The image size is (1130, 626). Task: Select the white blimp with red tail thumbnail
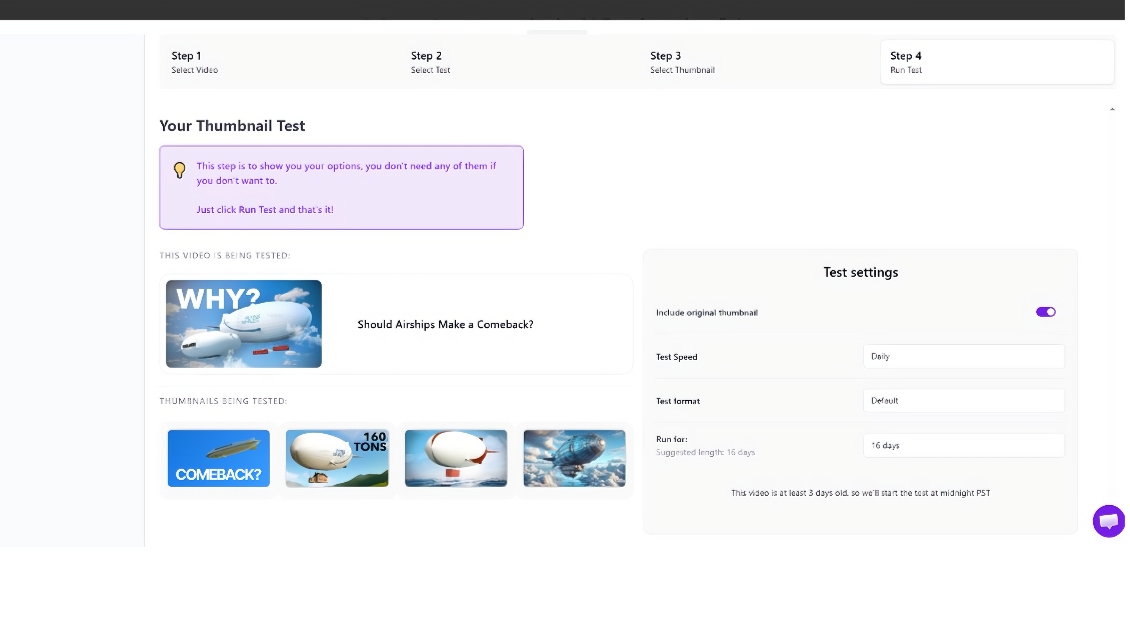click(456, 458)
